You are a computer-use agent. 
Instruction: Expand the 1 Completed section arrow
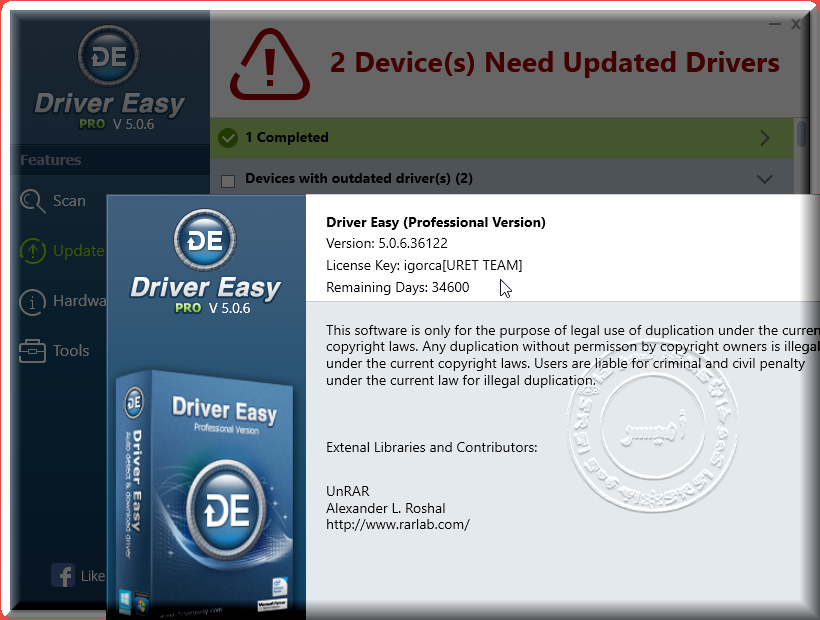(765, 138)
